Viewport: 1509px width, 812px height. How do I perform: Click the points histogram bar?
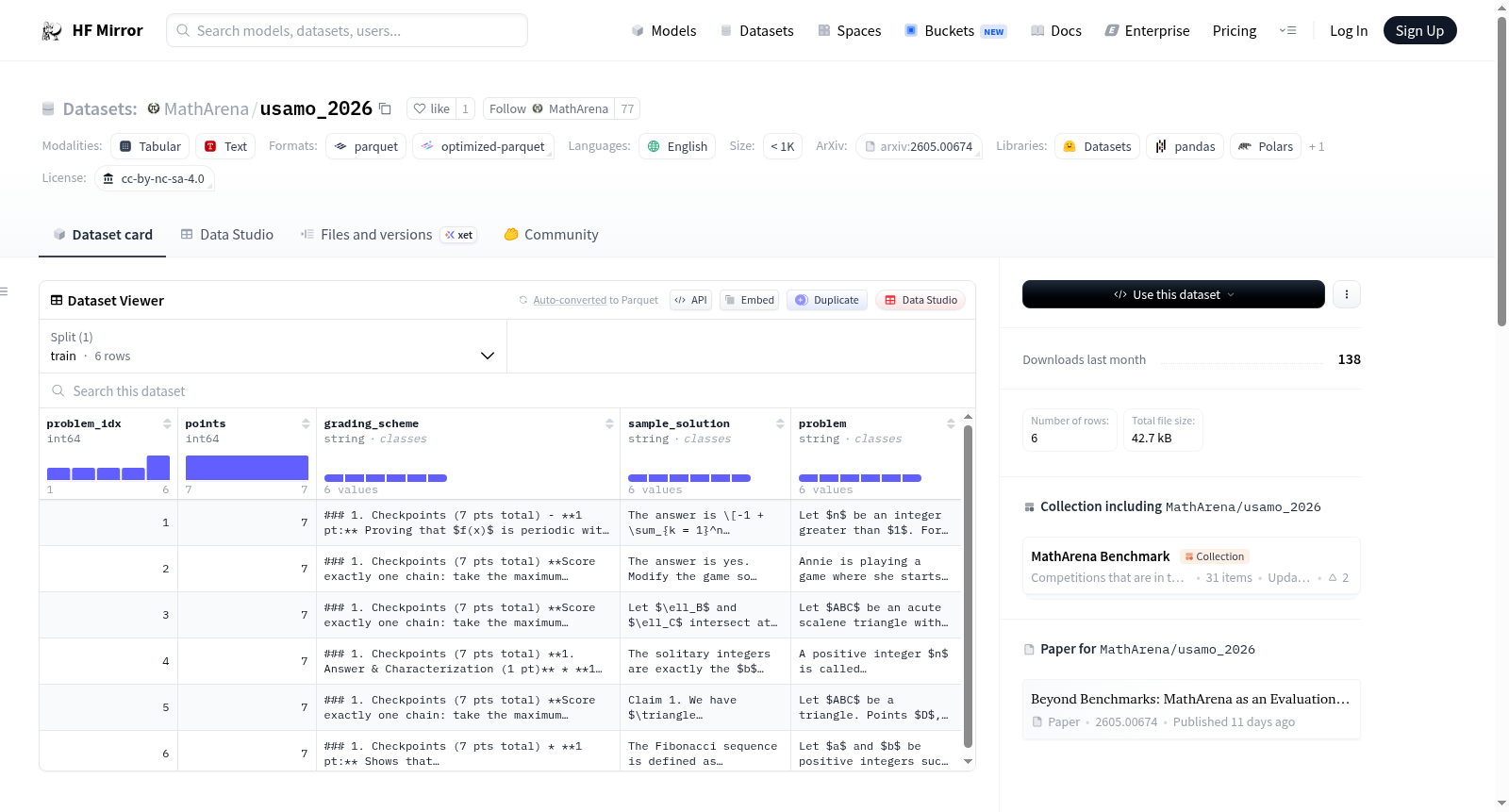(247, 468)
